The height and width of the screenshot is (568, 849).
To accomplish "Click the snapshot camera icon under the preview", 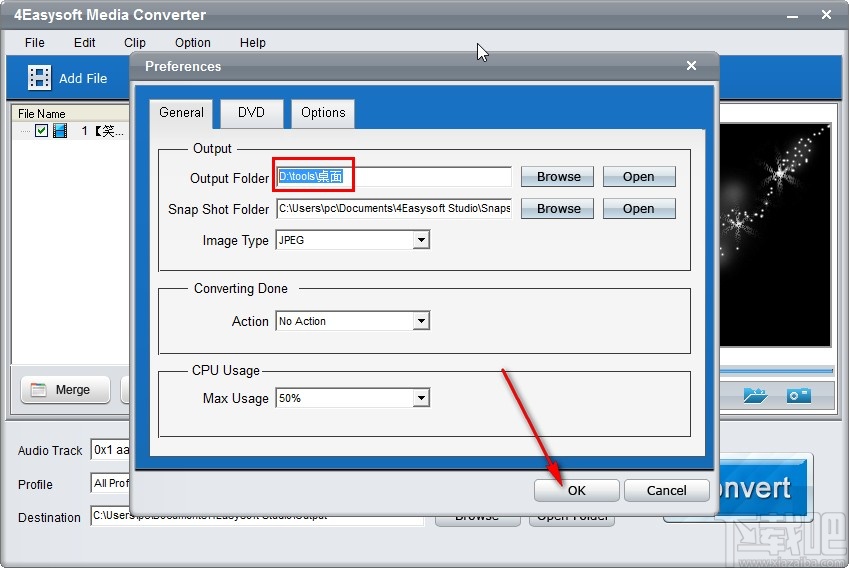I will pyautogui.click(x=799, y=395).
